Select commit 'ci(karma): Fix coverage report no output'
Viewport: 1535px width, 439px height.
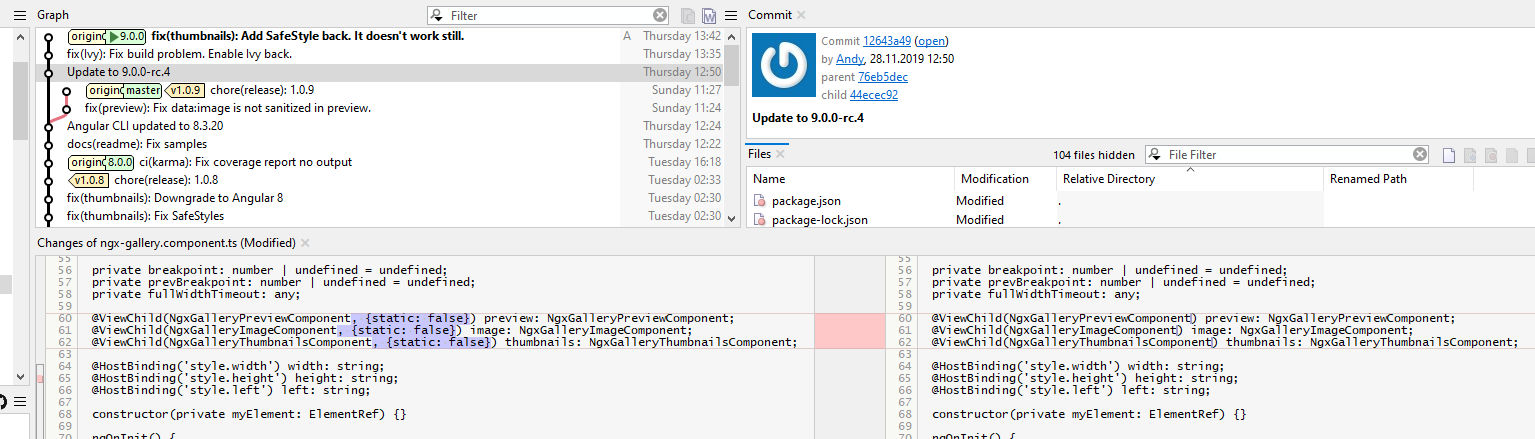380,161
